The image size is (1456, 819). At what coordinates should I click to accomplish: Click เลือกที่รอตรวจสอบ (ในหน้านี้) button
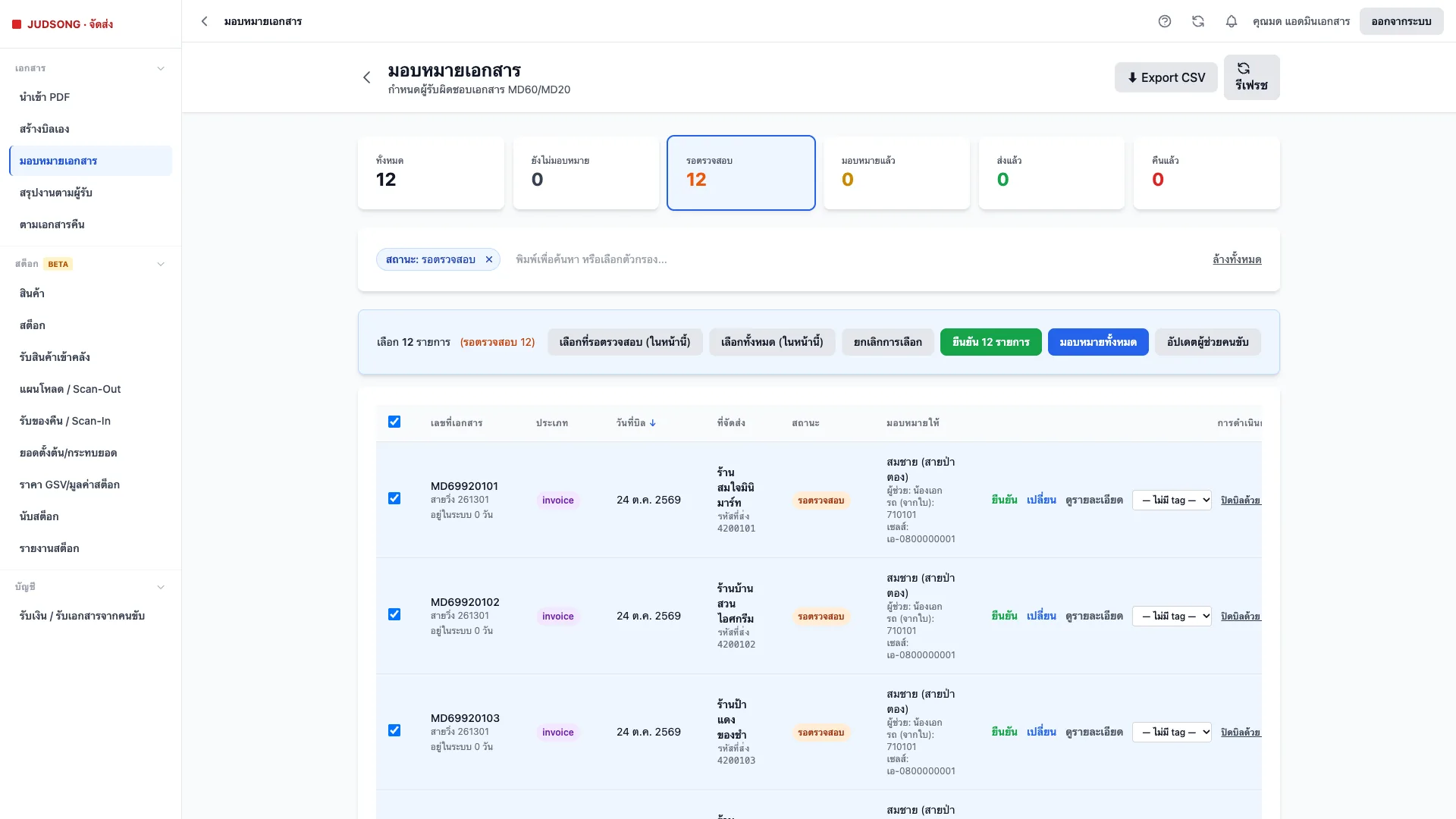(x=625, y=342)
